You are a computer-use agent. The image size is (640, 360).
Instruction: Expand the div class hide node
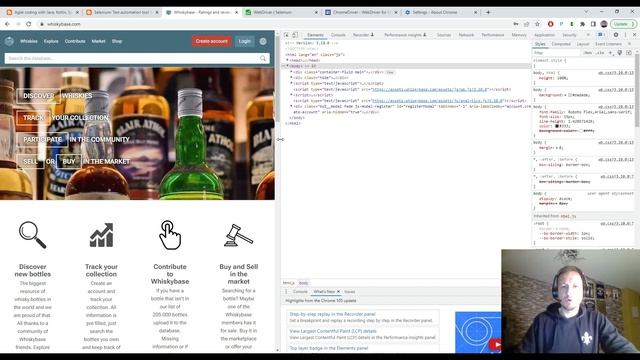[x=291, y=78]
